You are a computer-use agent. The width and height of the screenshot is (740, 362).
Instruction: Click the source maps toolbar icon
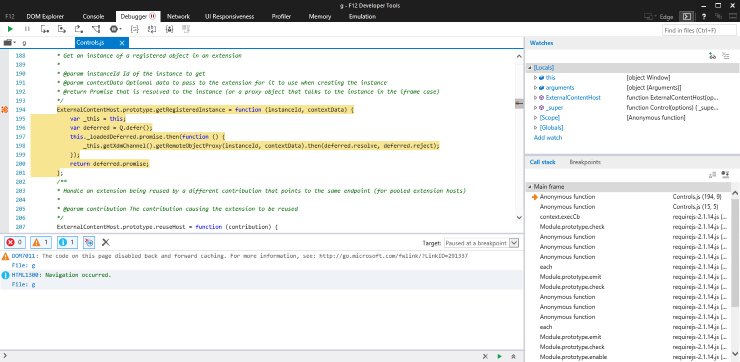click(185, 29)
